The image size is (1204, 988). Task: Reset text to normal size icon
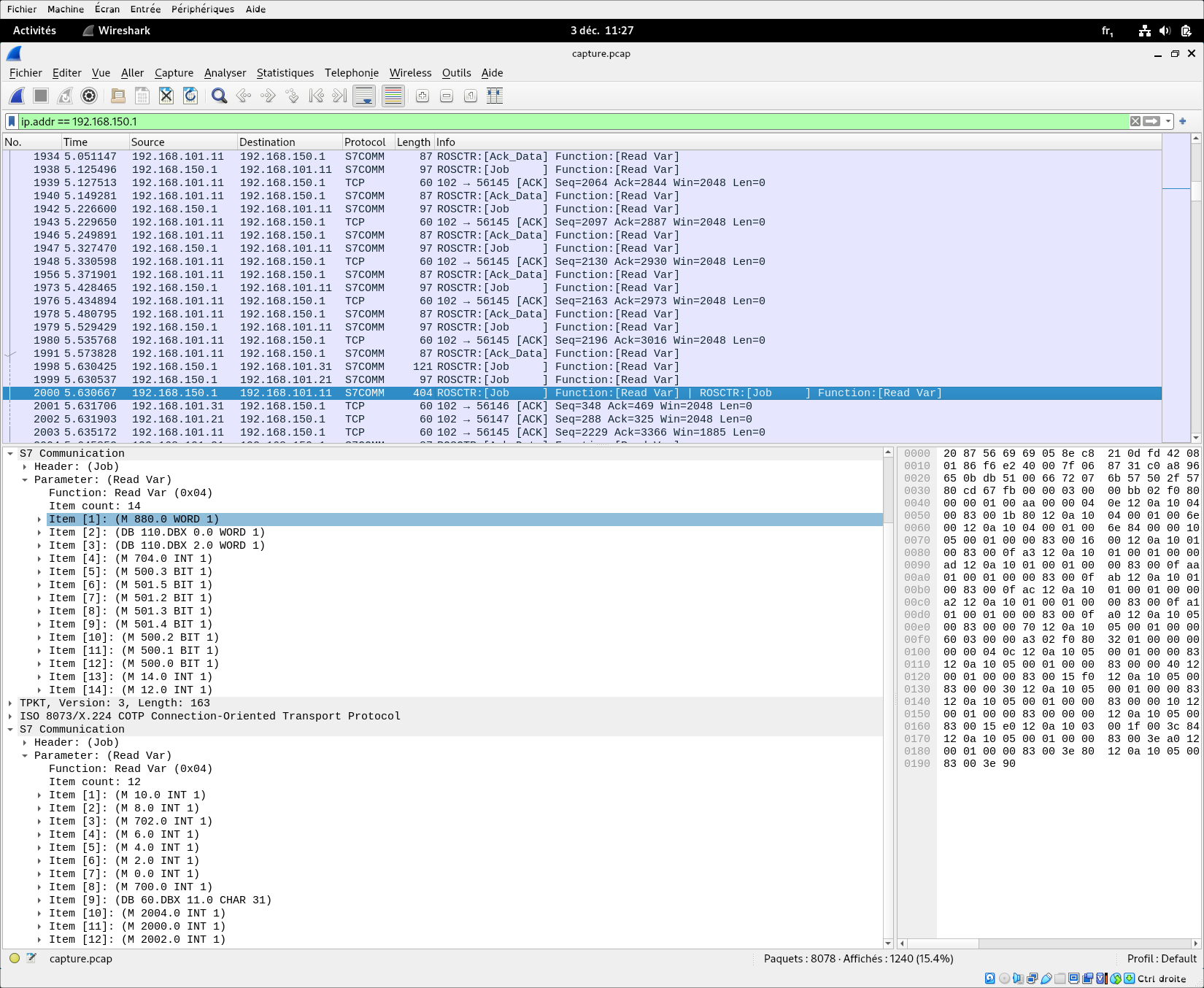click(471, 96)
